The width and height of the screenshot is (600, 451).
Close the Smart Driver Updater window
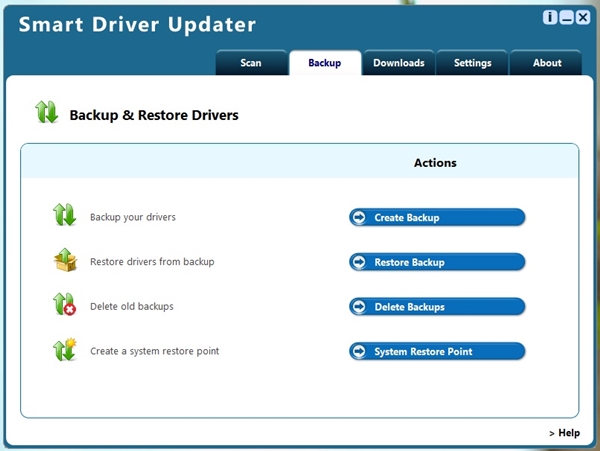(583, 17)
